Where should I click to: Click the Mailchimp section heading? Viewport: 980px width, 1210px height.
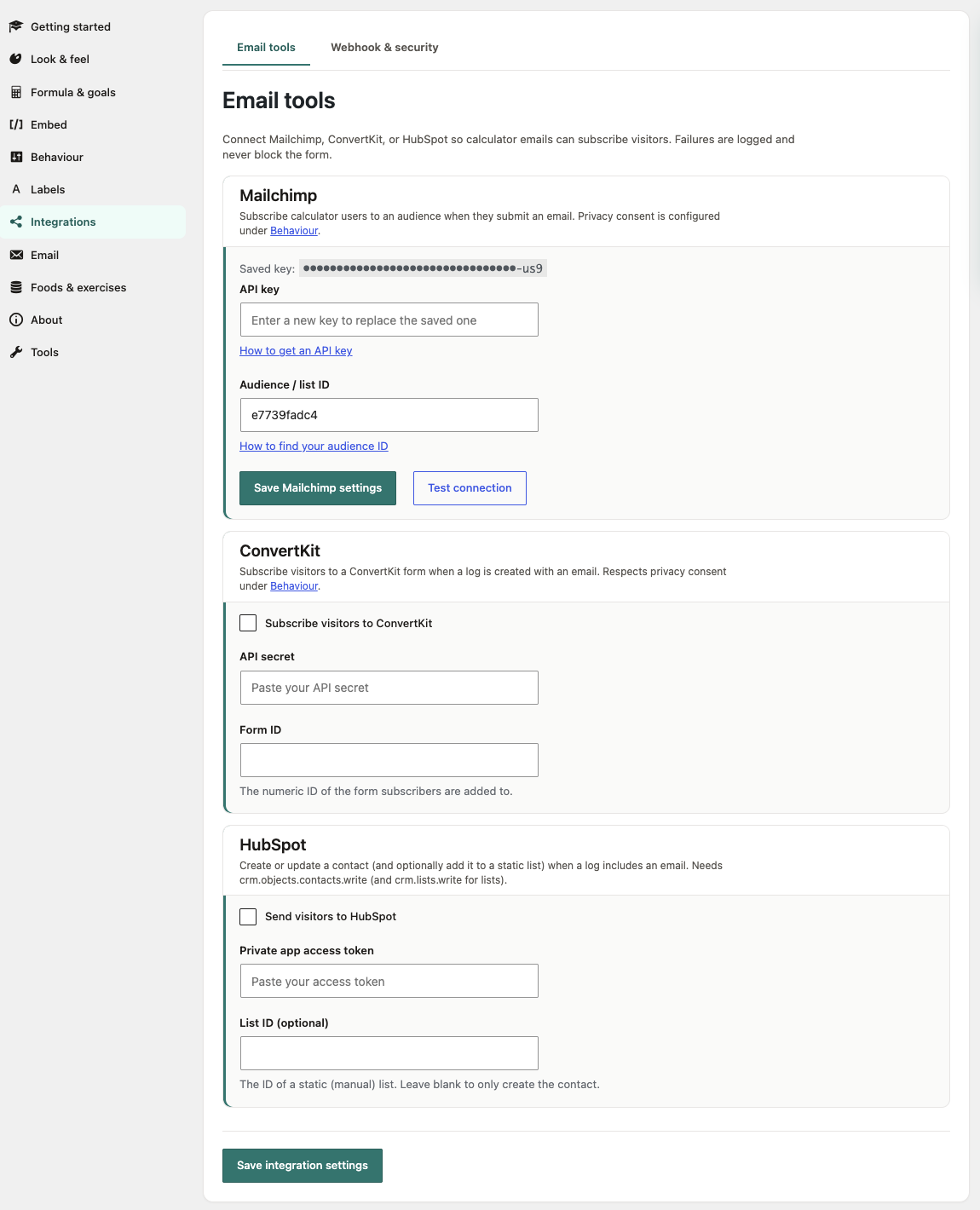pos(279,195)
